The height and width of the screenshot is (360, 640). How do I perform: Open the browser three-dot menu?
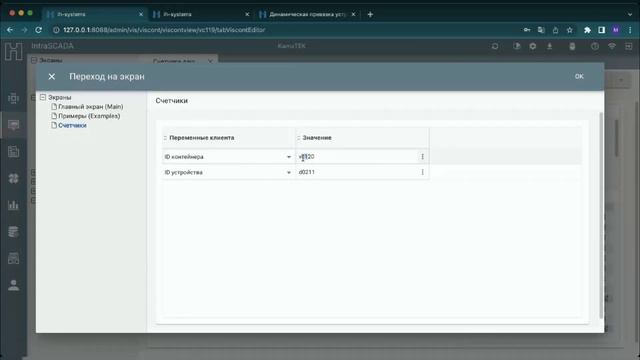tap(631, 30)
